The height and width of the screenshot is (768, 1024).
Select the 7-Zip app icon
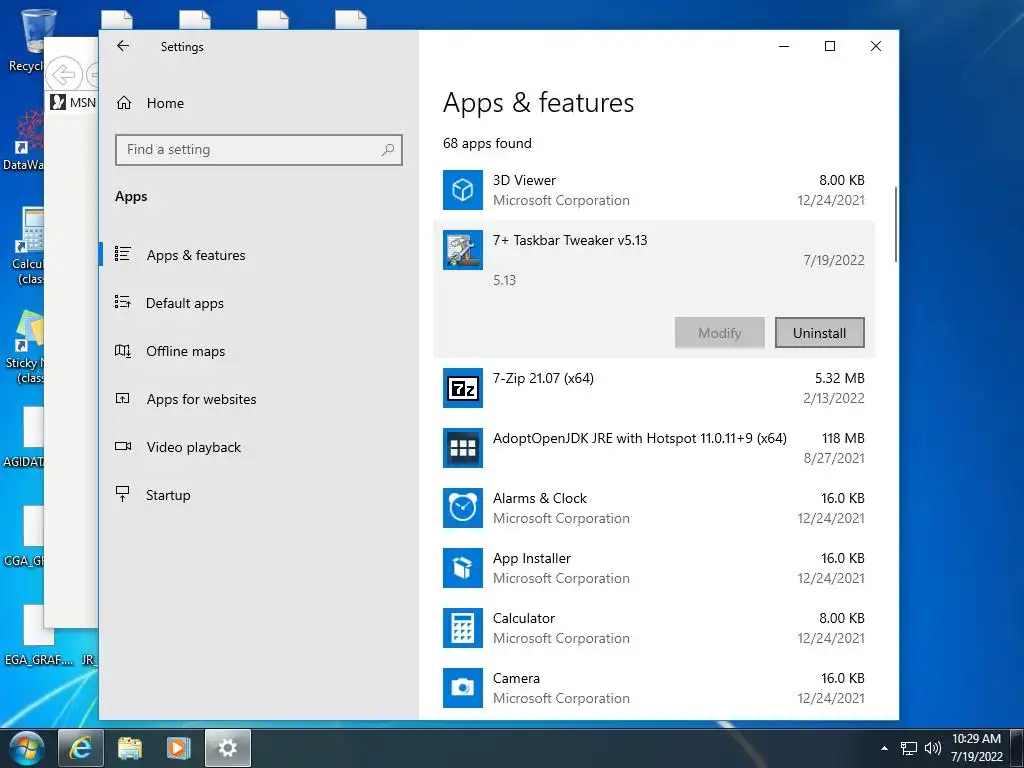pyautogui.click(x=462, y=388)
